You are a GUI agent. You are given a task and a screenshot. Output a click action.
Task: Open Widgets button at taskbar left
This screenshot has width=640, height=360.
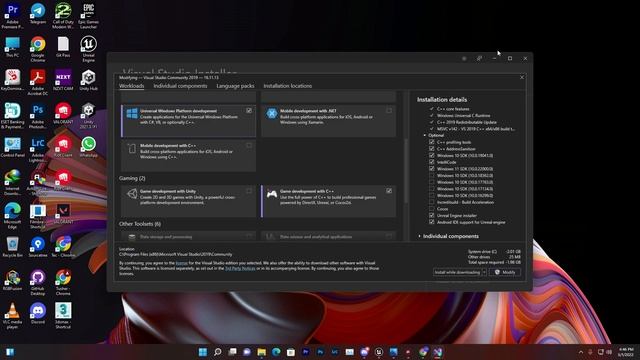click(x=10, y=352)
